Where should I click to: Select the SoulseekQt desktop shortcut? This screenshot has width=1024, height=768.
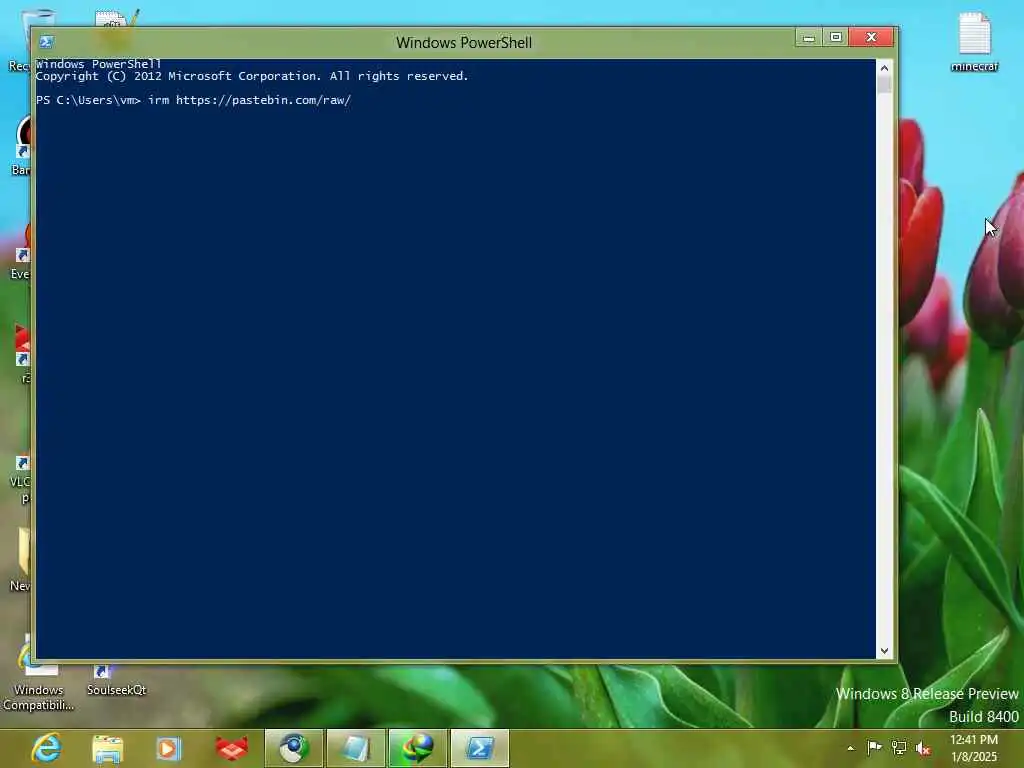click(116, 681)
